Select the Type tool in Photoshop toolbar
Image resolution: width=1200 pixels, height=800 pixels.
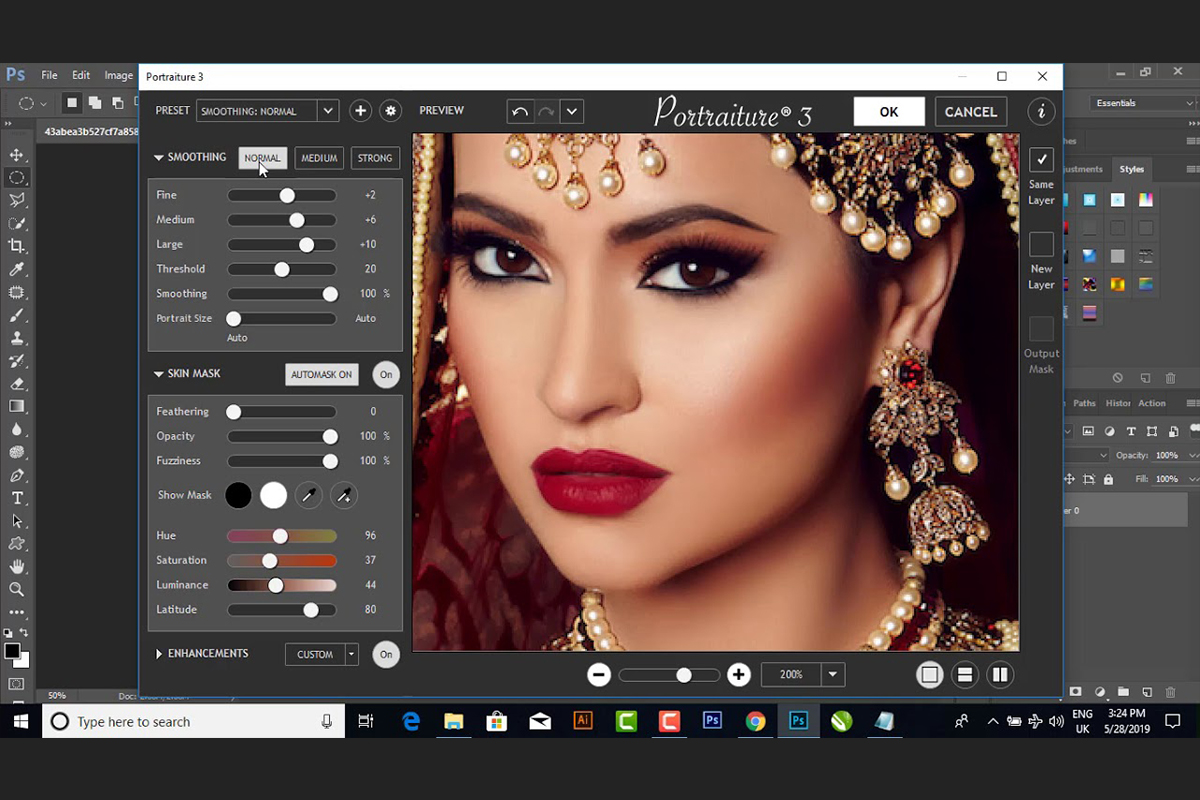(x=17, y=498)
